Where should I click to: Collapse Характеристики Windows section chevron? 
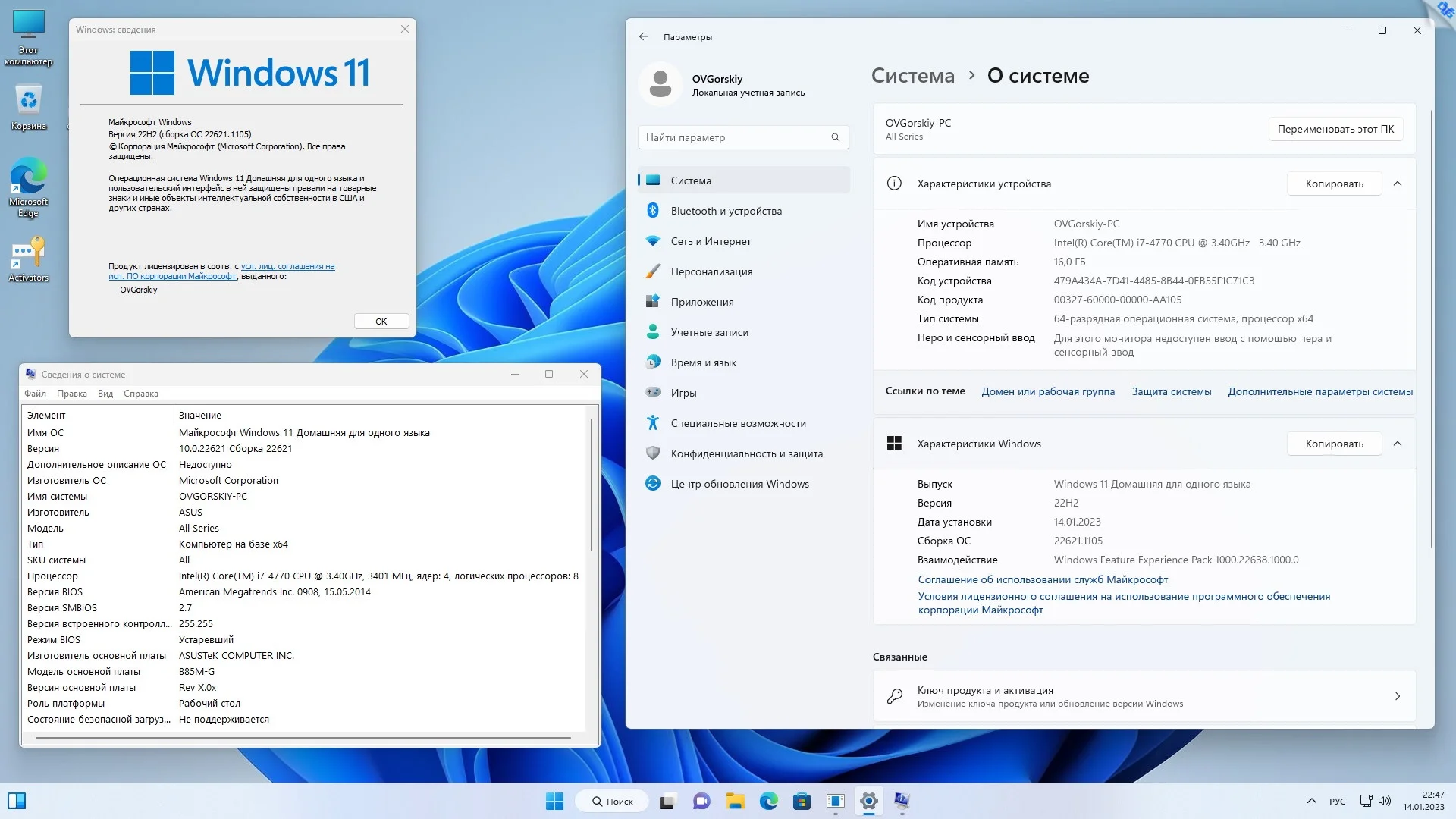(x=1398, y=444)
